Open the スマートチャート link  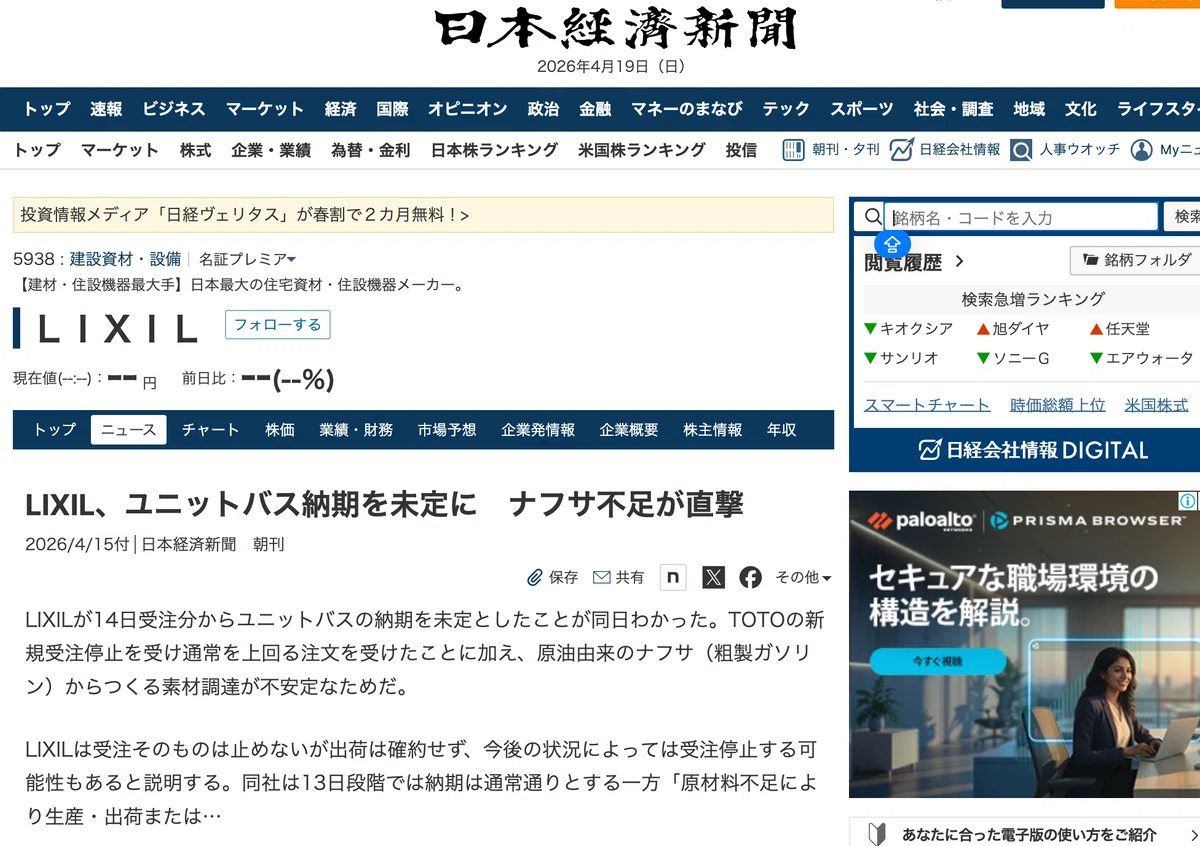pos(927,405)
